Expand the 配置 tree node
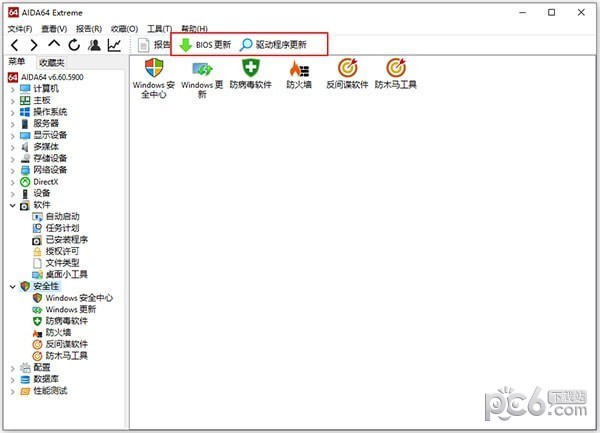The image size is (600, 433). click(12, 368)
